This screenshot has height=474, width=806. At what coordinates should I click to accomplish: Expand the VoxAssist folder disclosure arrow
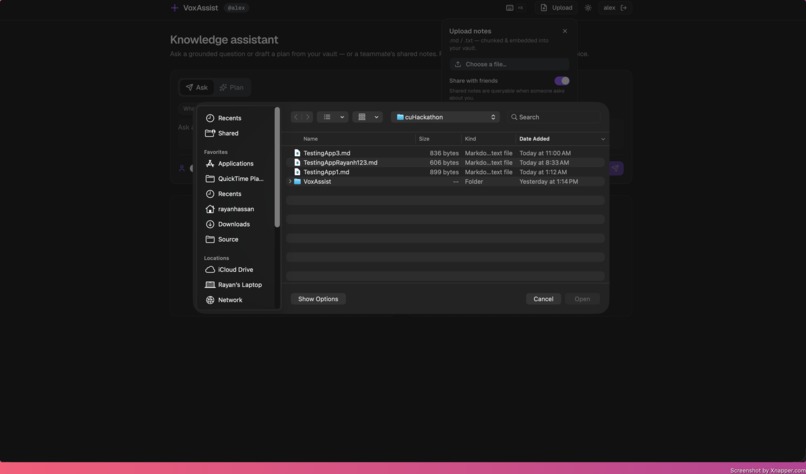290,181
